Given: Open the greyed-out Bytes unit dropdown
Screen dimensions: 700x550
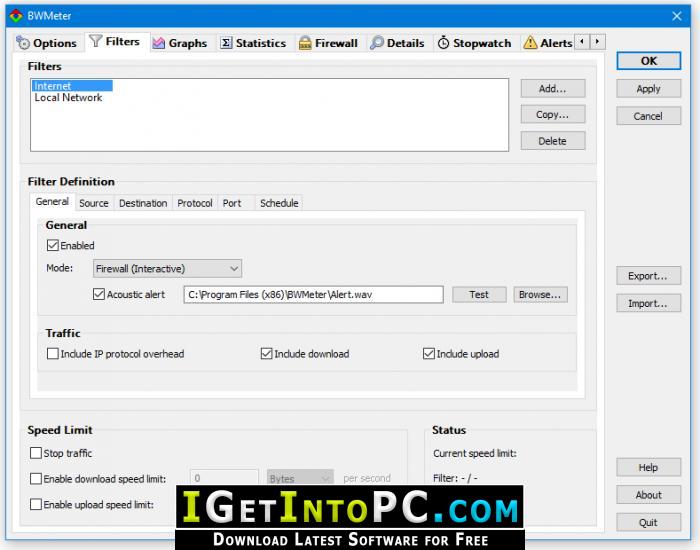Looking at the screenshot, I should [300, 478].
